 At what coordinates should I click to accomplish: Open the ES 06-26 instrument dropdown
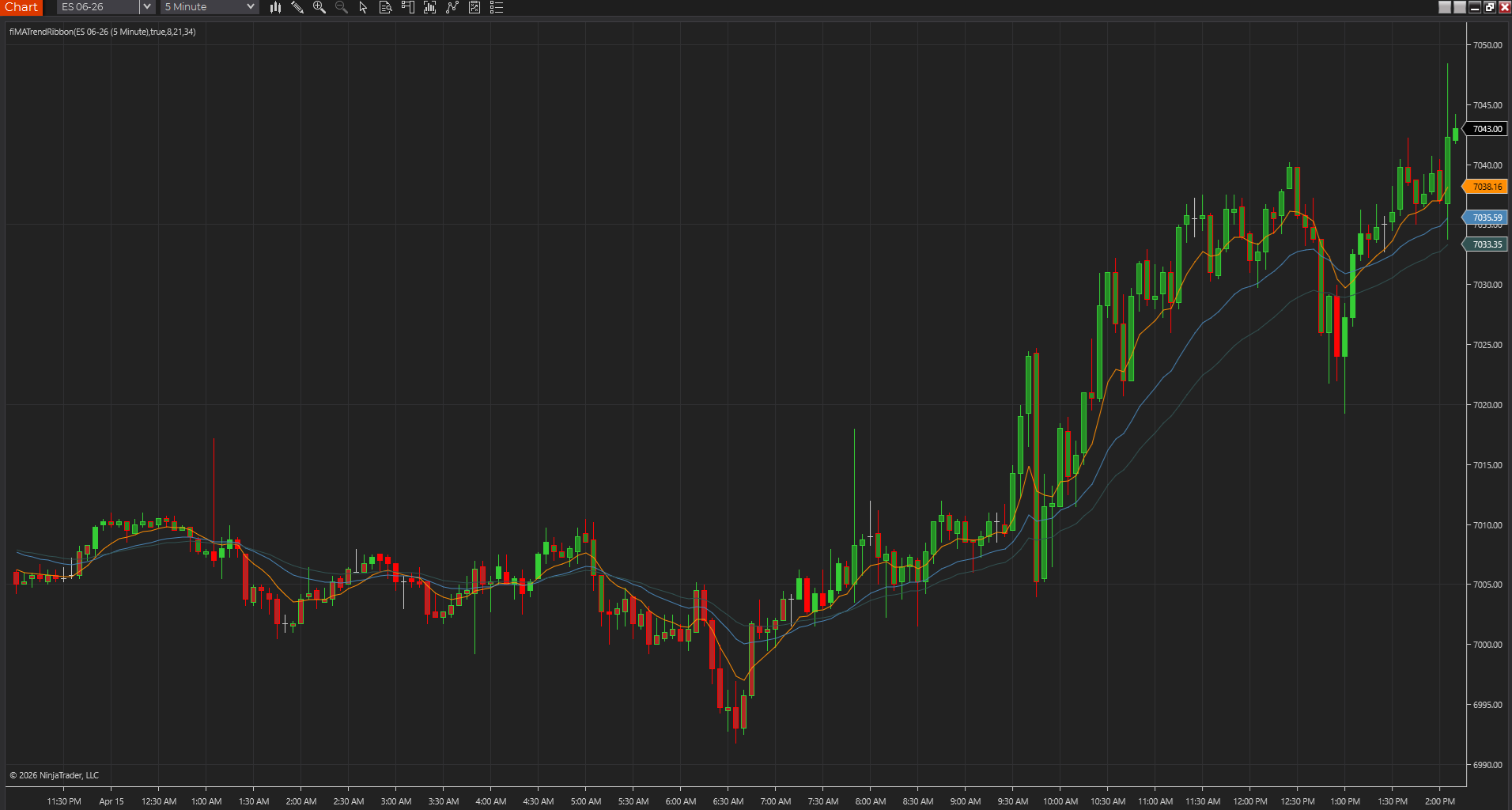[x=99, y=7]
